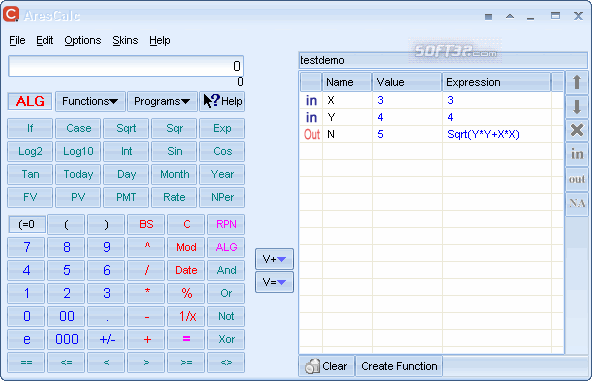Click the digit 7 key
Image resolution: width=592 pixels, height=381 pixels.
26,247
